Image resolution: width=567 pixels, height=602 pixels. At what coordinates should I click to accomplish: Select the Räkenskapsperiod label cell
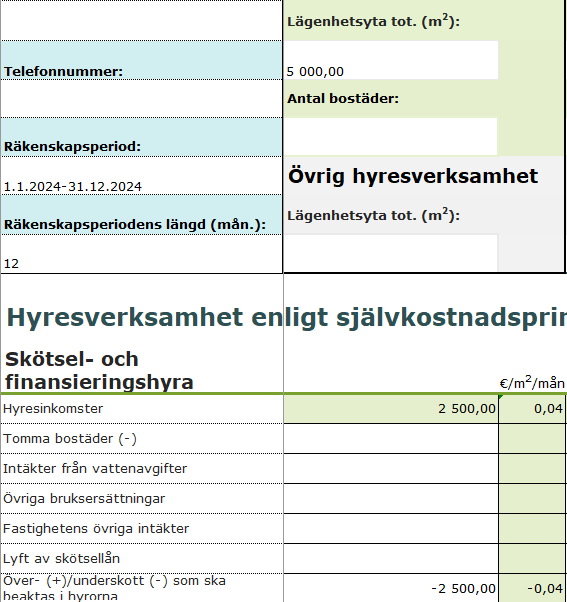pos(141,137)
